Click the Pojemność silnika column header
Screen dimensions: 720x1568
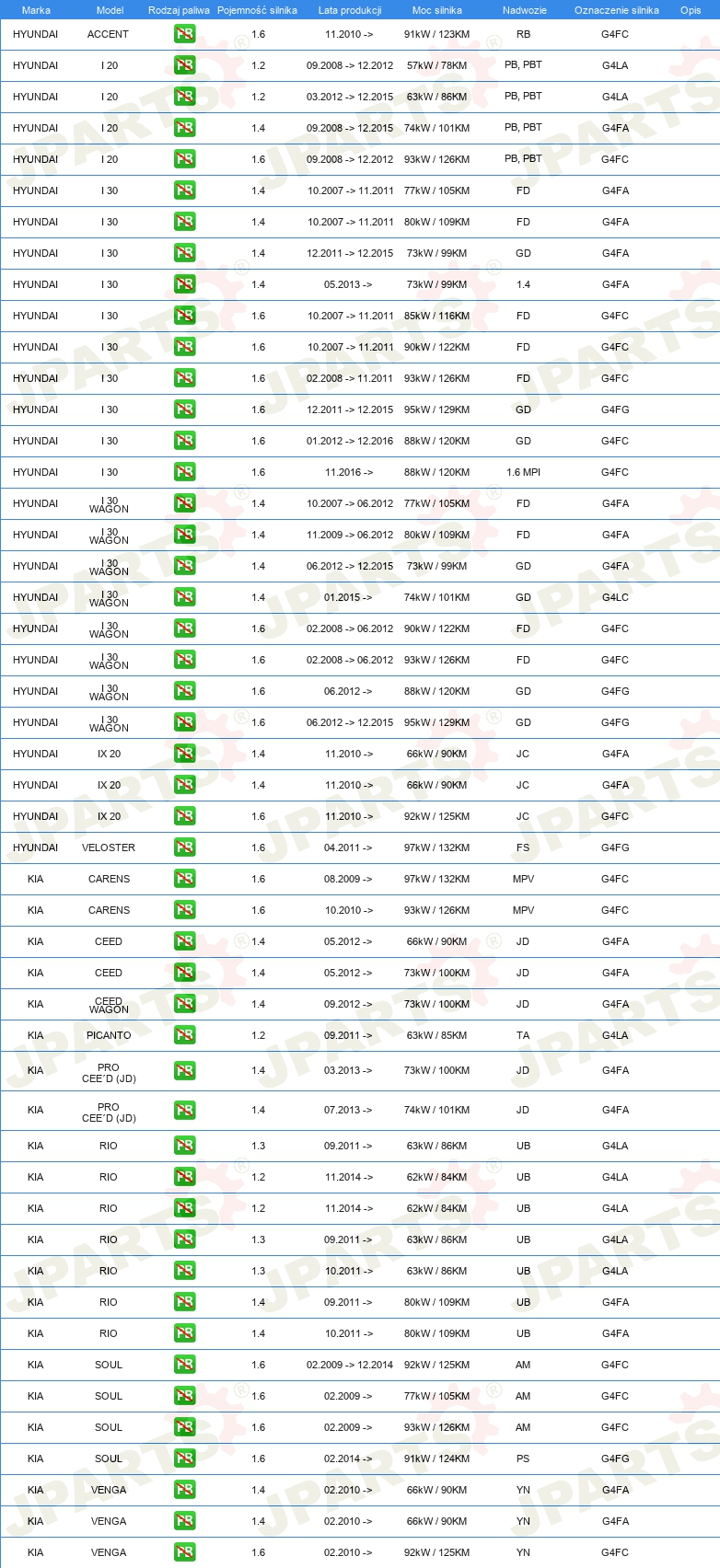click(x=257, y=10)
